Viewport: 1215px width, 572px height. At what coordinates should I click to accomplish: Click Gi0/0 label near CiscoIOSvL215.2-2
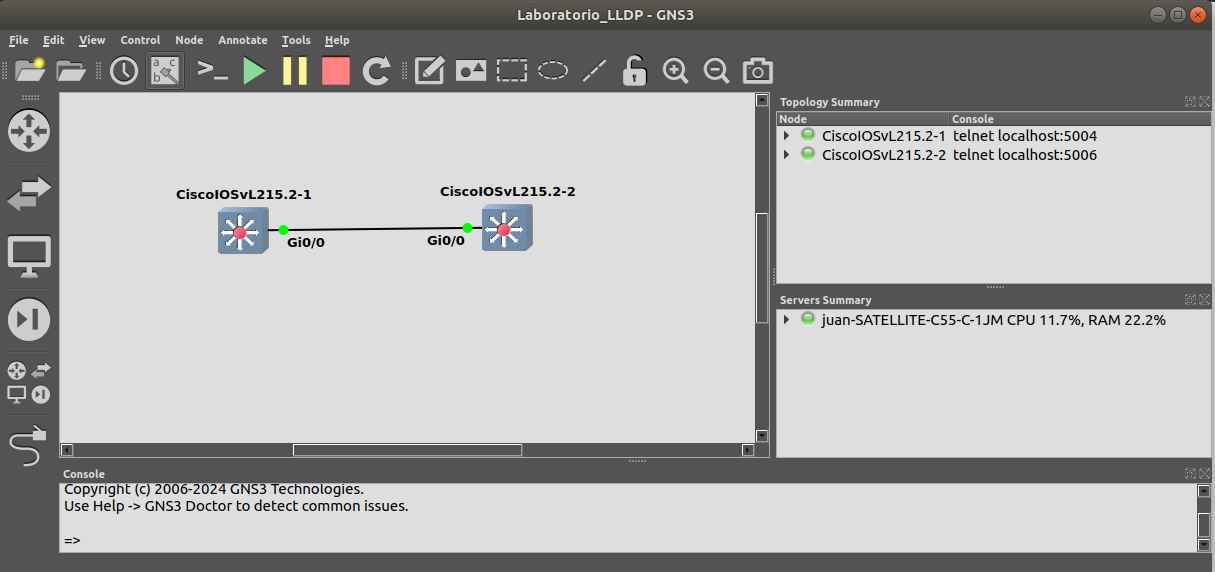(446, 240)
